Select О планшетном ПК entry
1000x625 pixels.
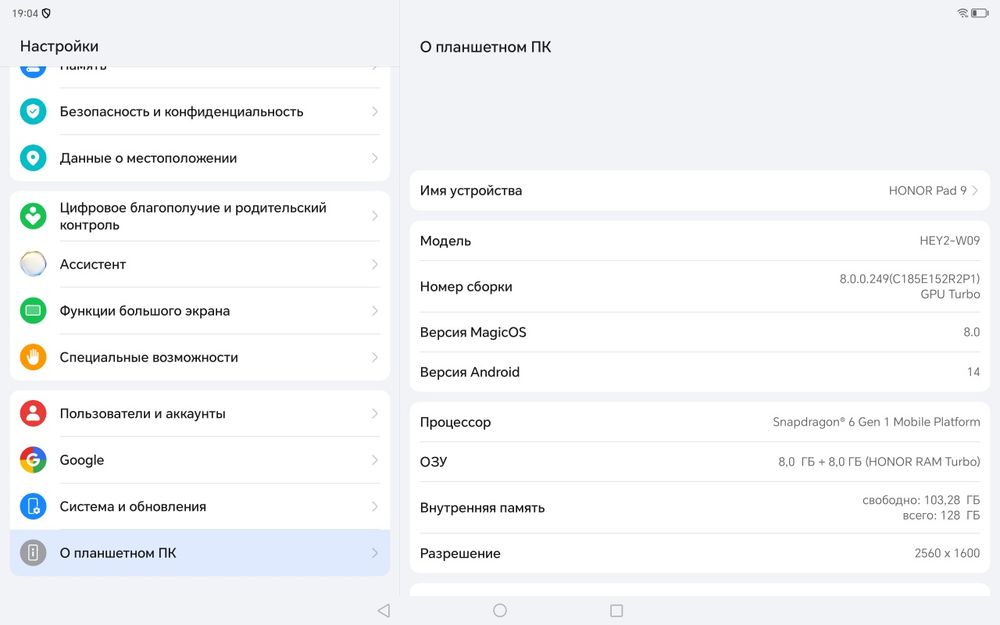click(x=200, y=553)
